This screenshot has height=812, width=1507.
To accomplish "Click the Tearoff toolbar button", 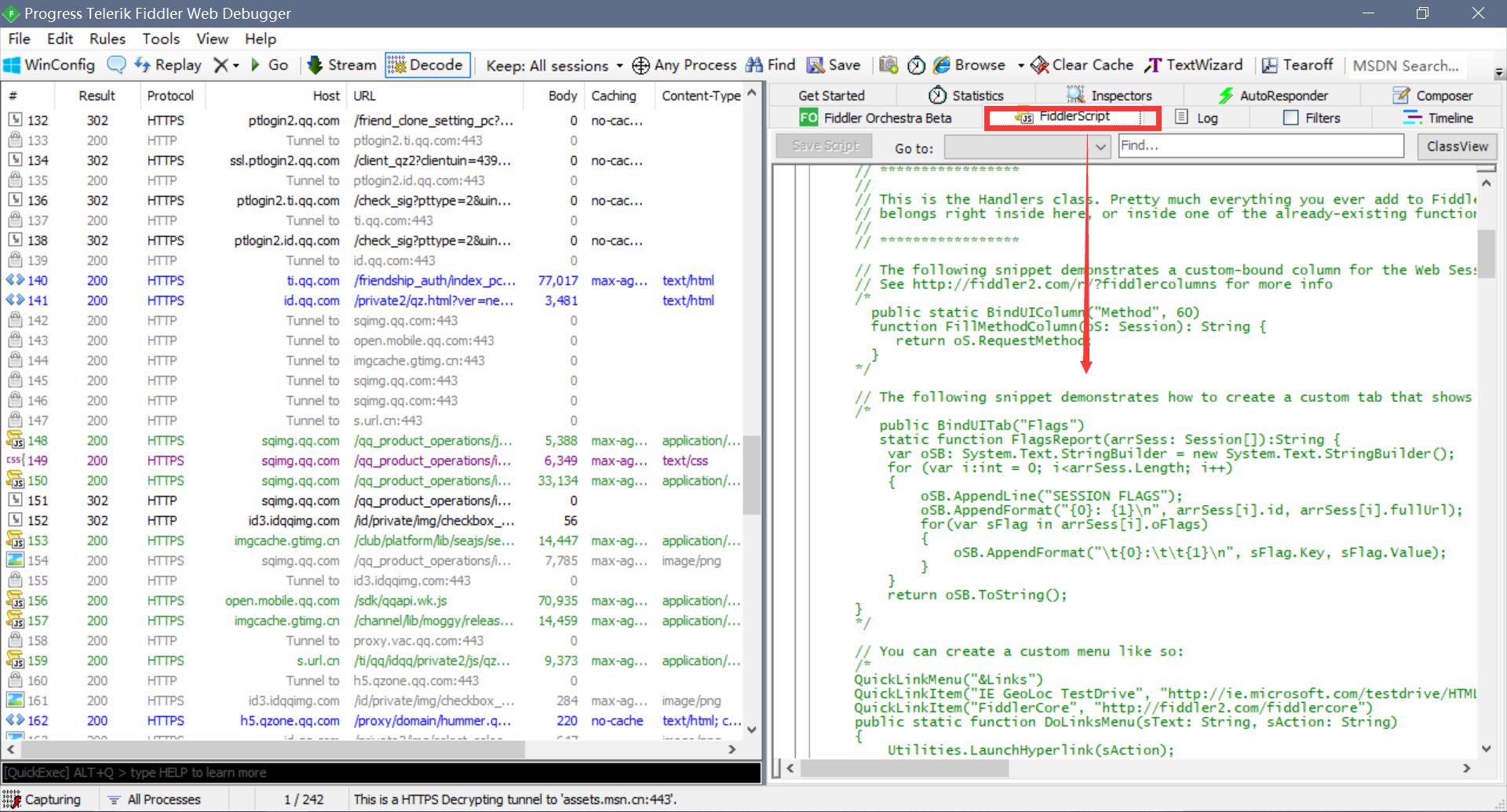I will pyautogui.click(x=1297, y=65).
